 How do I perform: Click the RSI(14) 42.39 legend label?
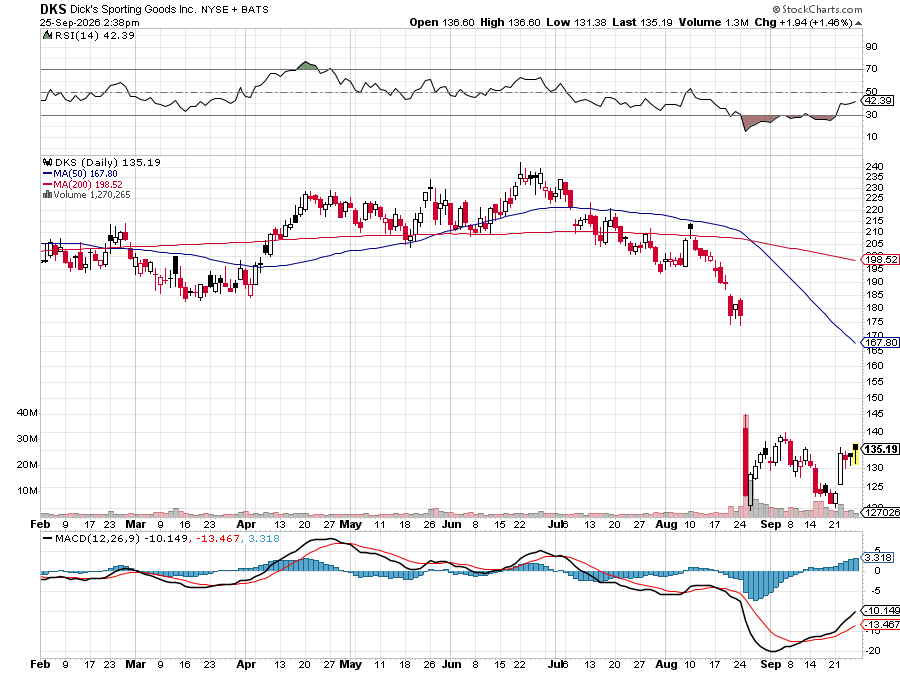[94, 36]
